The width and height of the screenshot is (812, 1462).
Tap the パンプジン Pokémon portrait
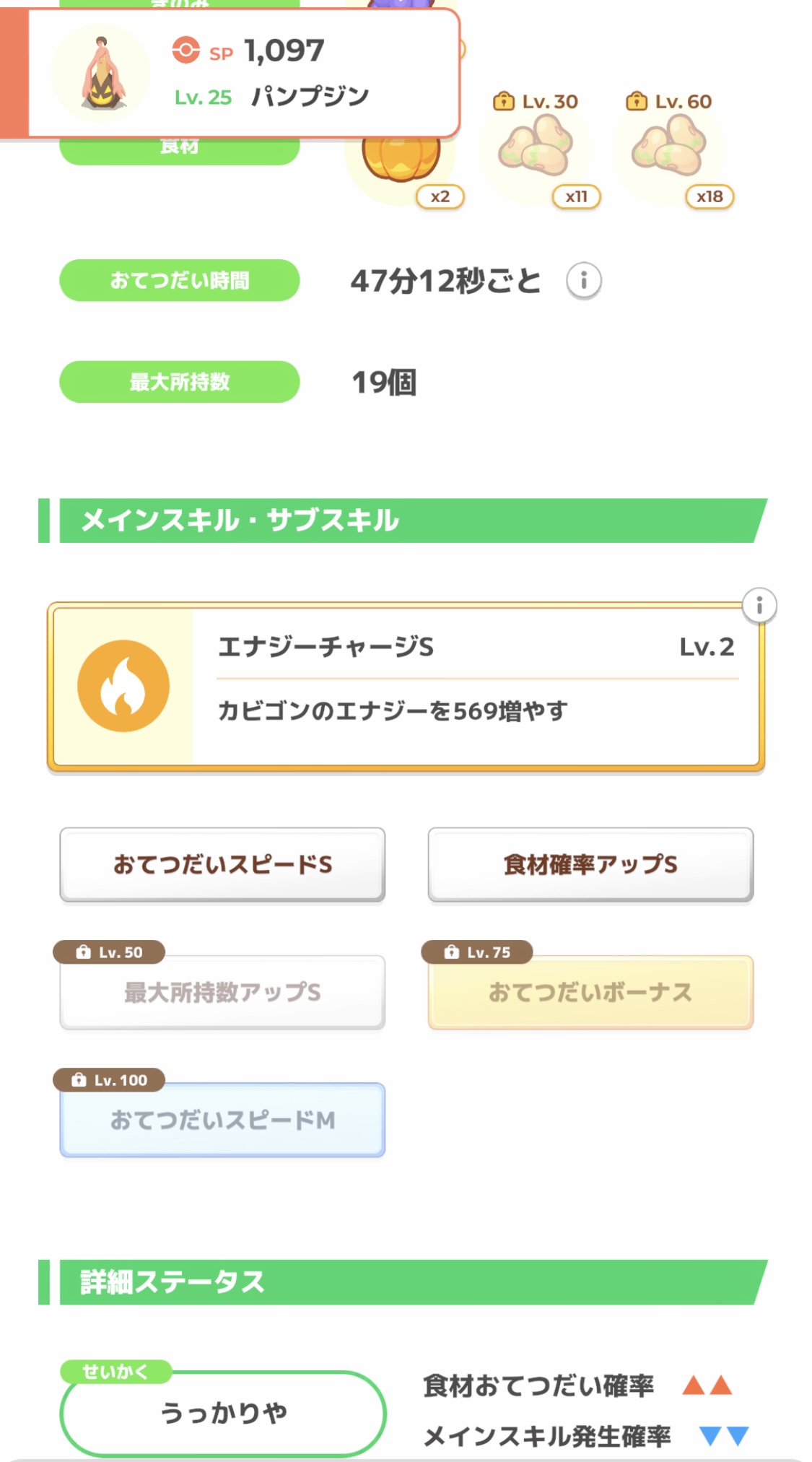(102, 73)
